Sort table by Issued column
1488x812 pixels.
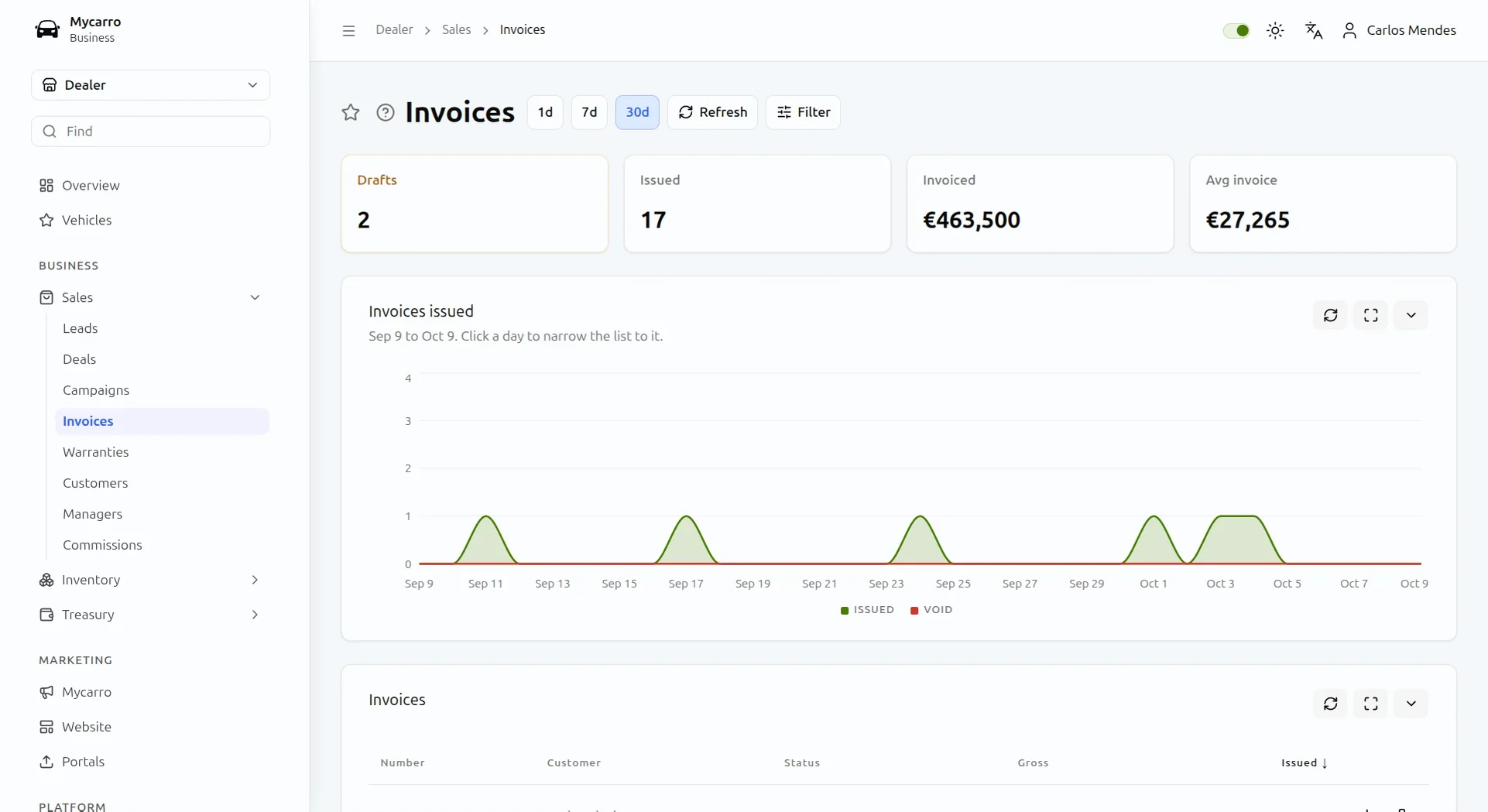click(1305, 763)
